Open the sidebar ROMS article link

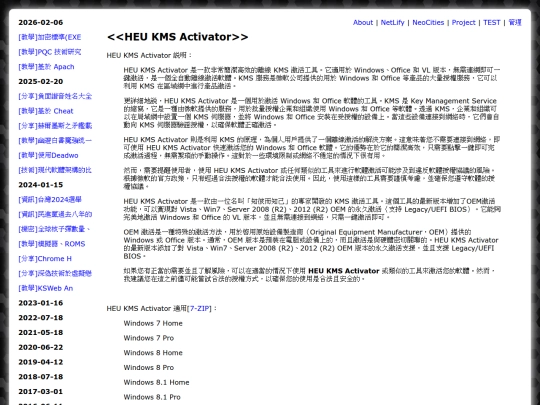pyautogui.click(x=52, y=244)
